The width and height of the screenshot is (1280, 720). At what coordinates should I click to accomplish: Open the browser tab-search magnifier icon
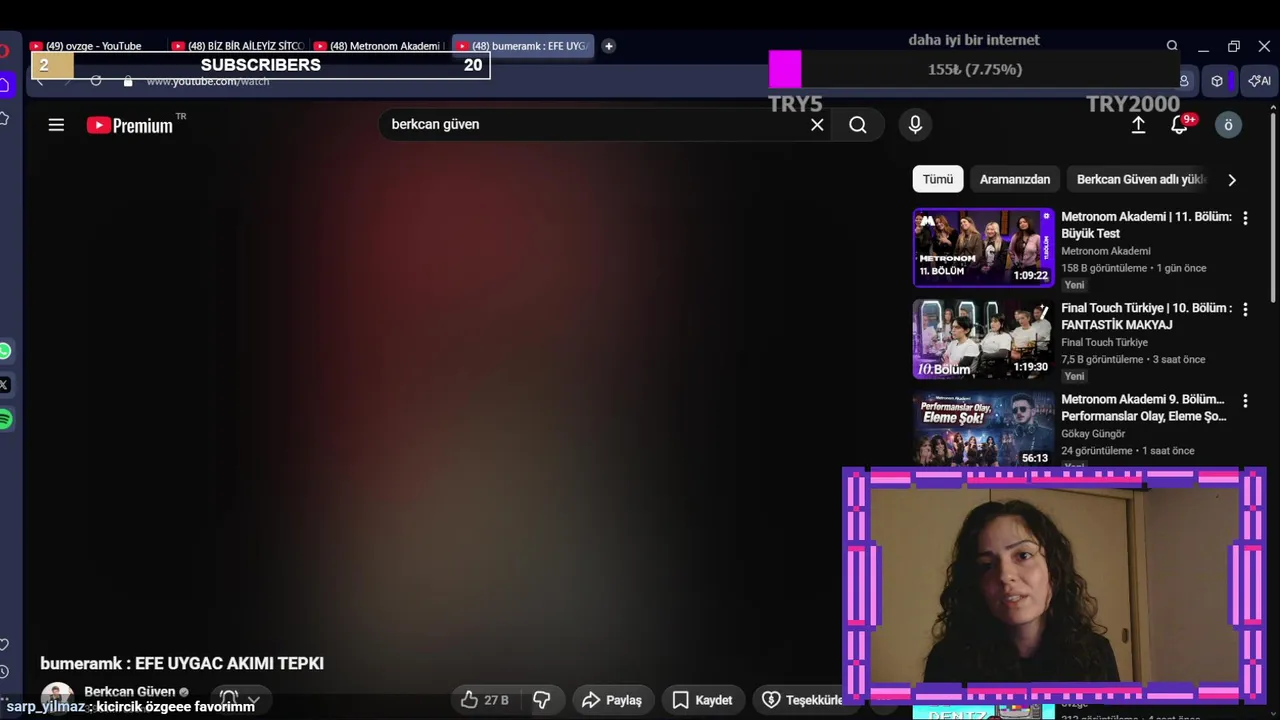tap(1172, 46)
